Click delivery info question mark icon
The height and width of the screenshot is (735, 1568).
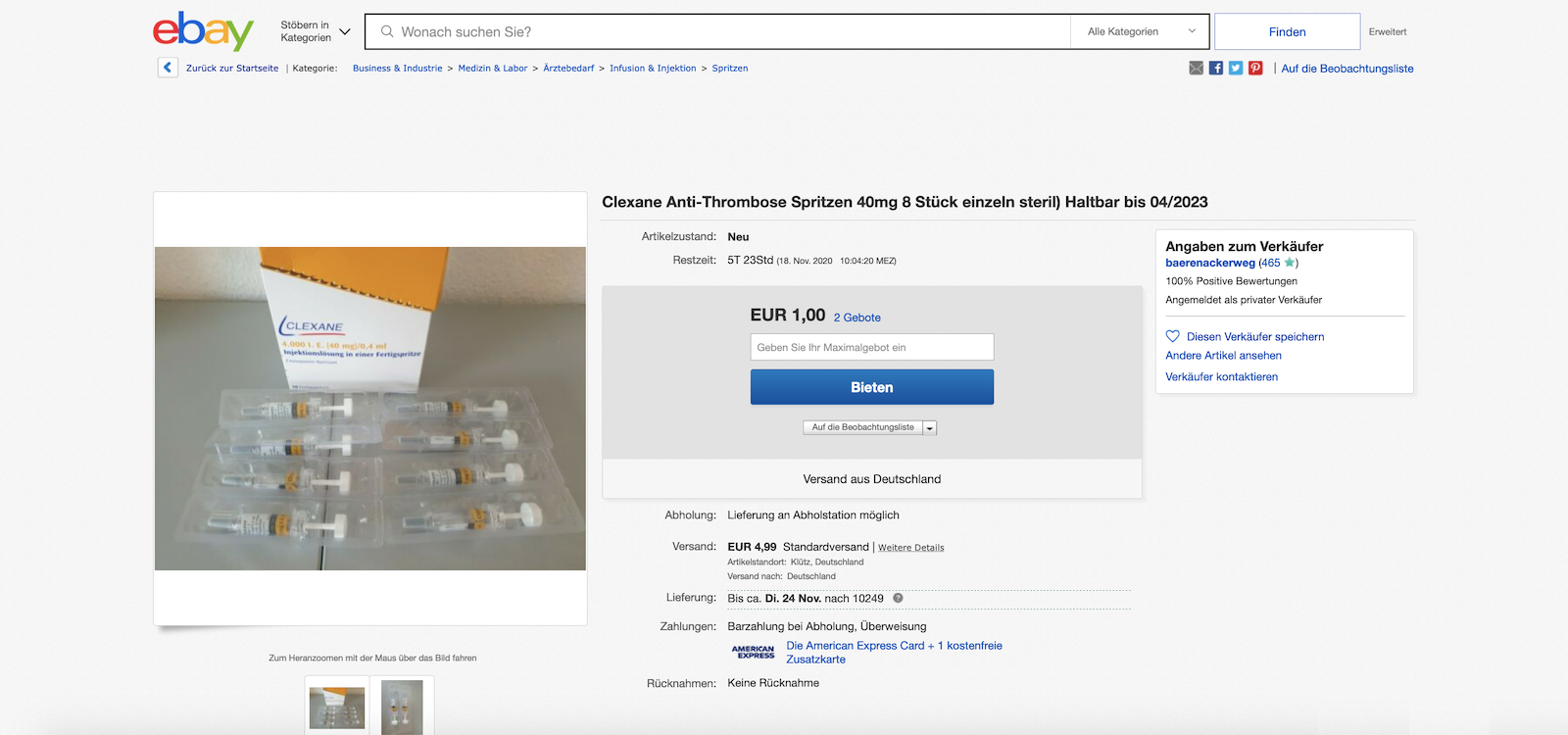[898, 598]
